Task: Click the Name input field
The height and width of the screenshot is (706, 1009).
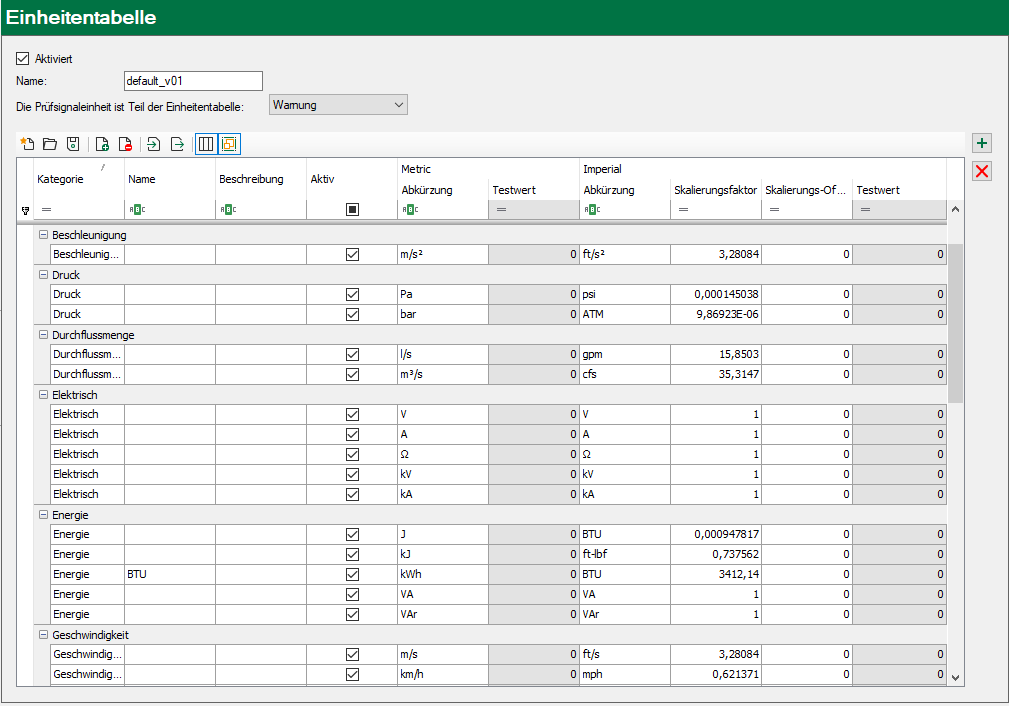Action: [x=192, y=81]
